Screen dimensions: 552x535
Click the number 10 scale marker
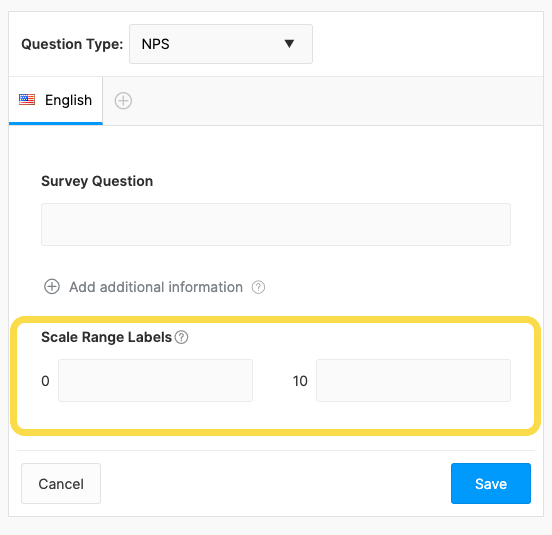tap(300, 381)
